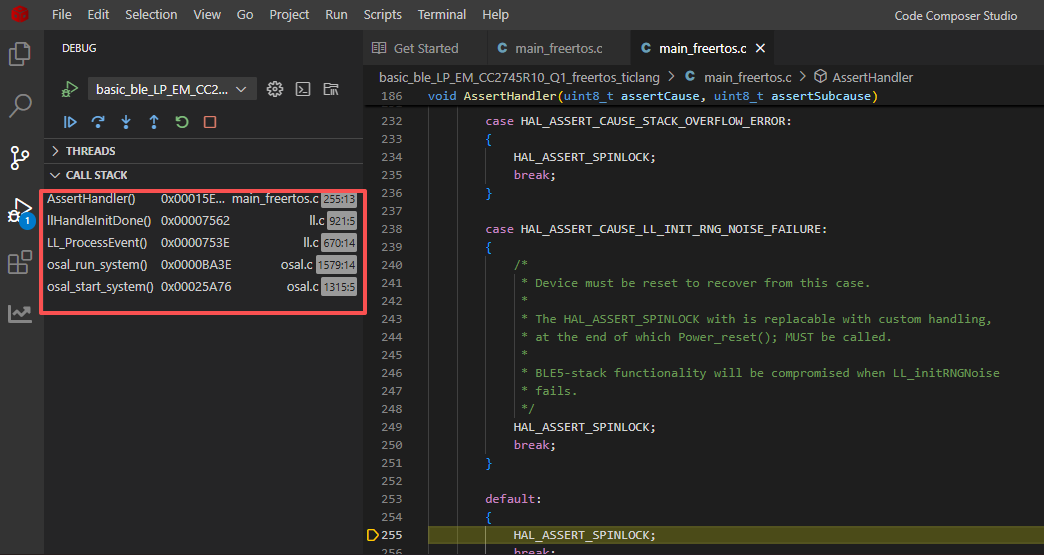Open the Terminal menu
The height and width of the screenshot is (555, 1044).
pyautogui.click(x=441, y=15)
